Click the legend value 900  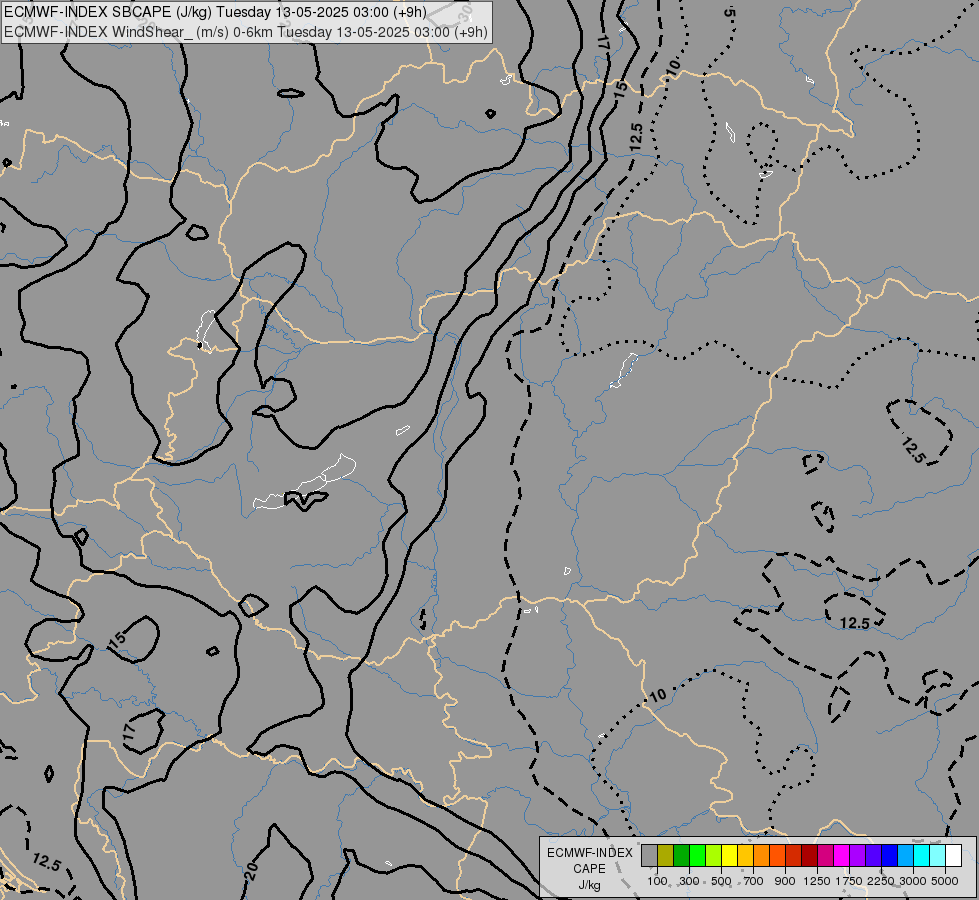pyautogui.click(x=785, y=881)
